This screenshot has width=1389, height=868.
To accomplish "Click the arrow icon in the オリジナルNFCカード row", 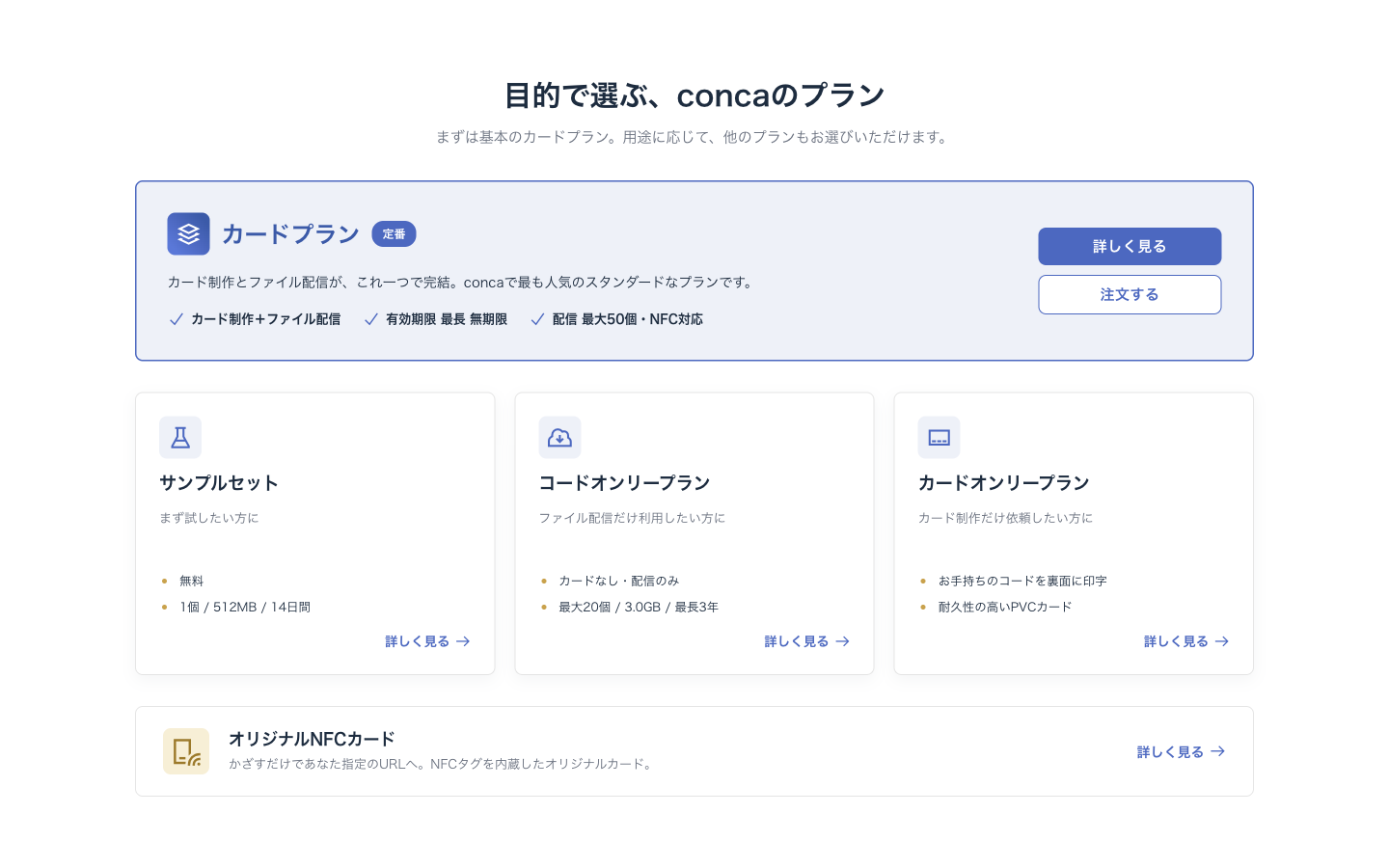I will (x=1218, y=751).
